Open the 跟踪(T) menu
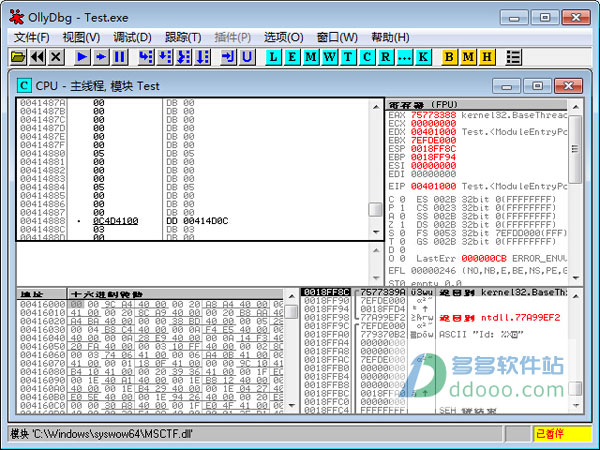600x450 pixels. pos(183,38)
